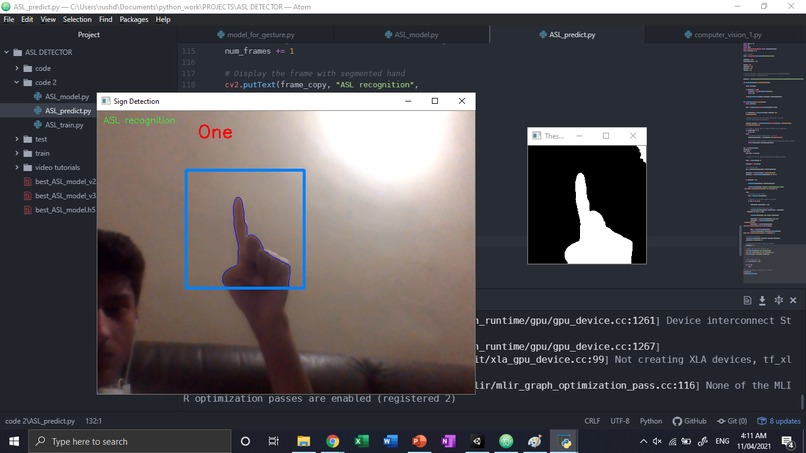Click the code minimap on the right
This screenshot has height=453, width=806.
773,162
